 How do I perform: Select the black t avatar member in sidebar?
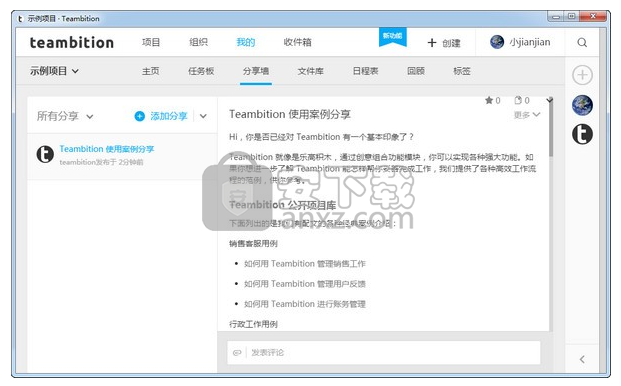(x=582, y=134)
